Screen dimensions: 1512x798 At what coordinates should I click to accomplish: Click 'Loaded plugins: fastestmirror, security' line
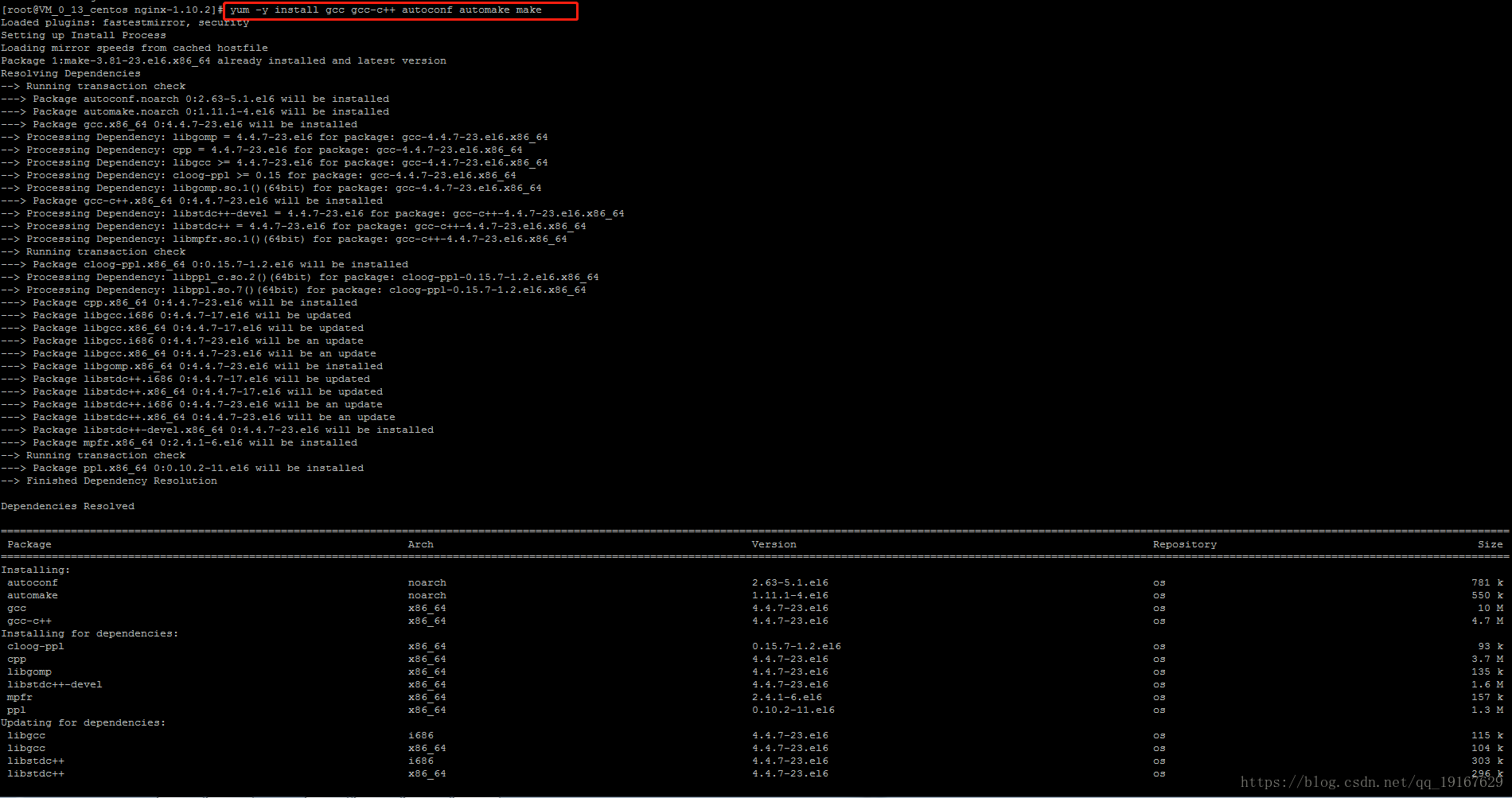(125, 23)
